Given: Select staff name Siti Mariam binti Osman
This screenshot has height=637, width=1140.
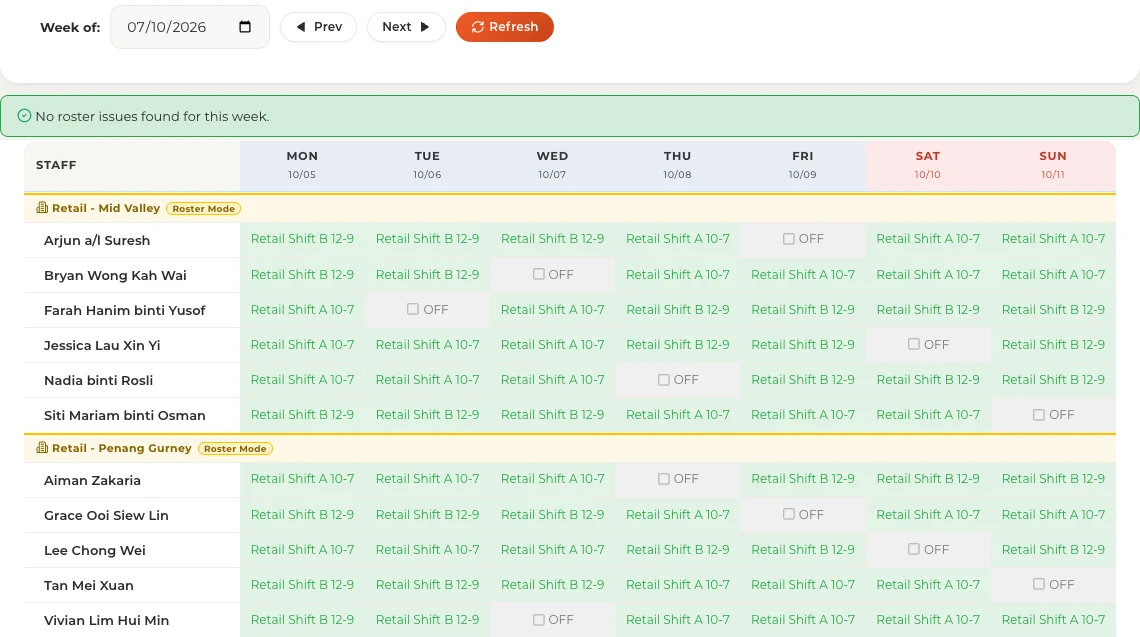Looking at the screenshot, I should [x=124, y=415].
